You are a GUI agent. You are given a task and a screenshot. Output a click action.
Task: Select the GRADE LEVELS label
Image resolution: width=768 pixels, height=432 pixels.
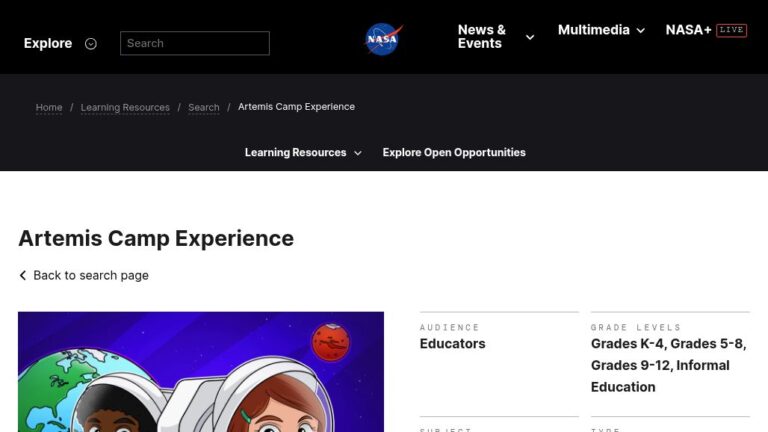click(x=635, y=327)
